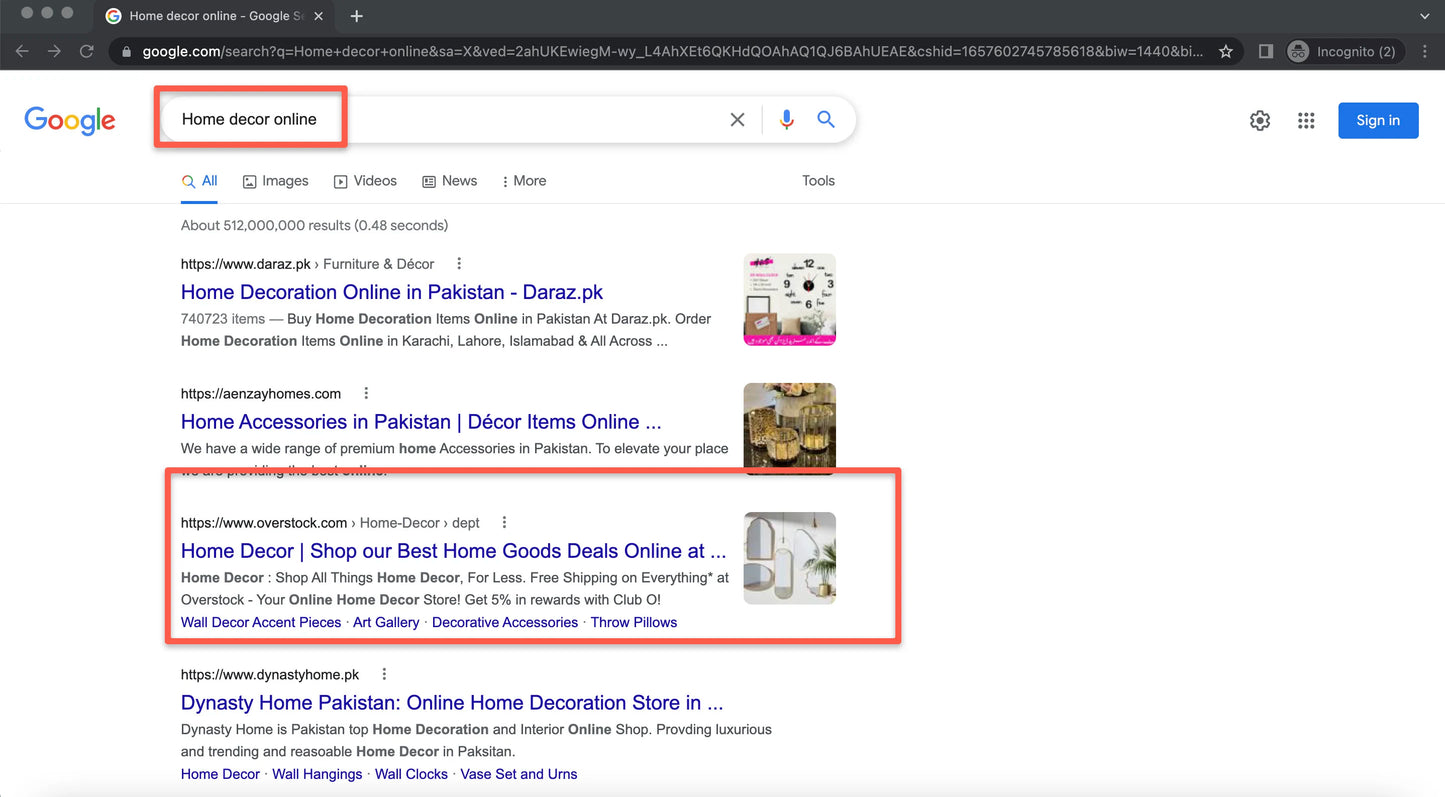Open the Tools menu

[x=818, y=181]
